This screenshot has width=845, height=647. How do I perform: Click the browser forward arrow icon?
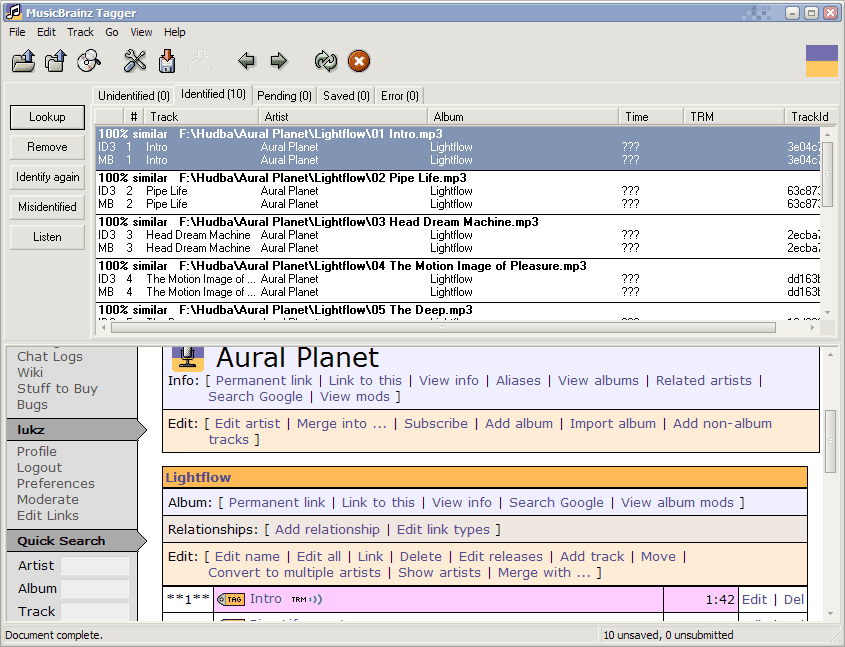(279, 61)
